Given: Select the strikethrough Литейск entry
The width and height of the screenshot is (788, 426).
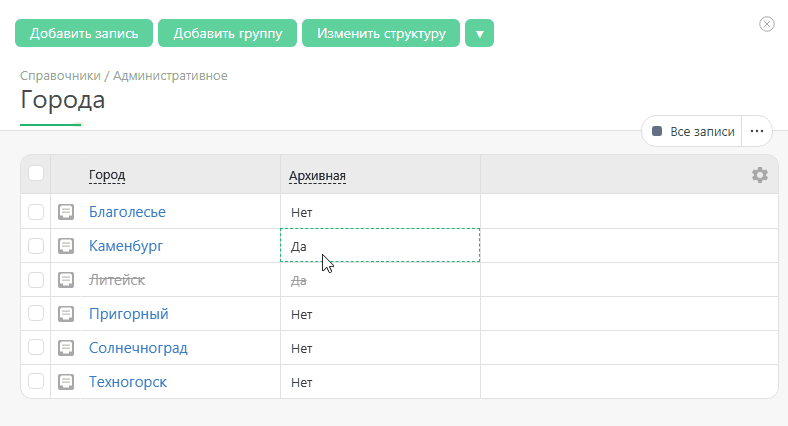Looking at the screenshot, I should pos(117,280).
